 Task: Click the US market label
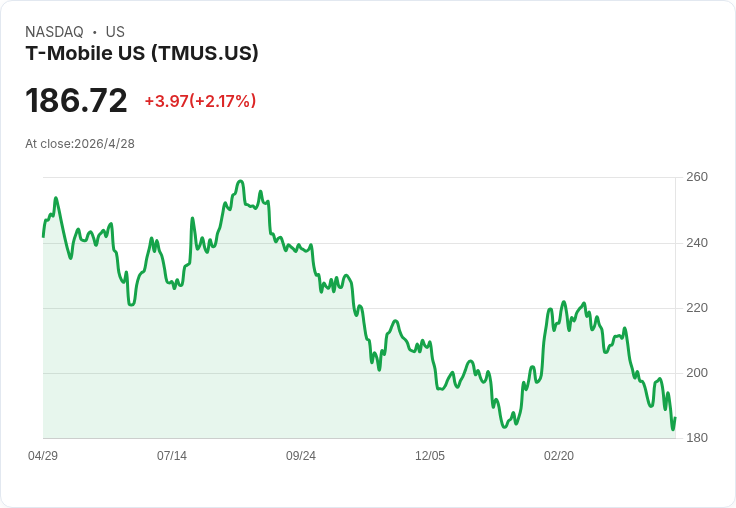tap(115, 32)
